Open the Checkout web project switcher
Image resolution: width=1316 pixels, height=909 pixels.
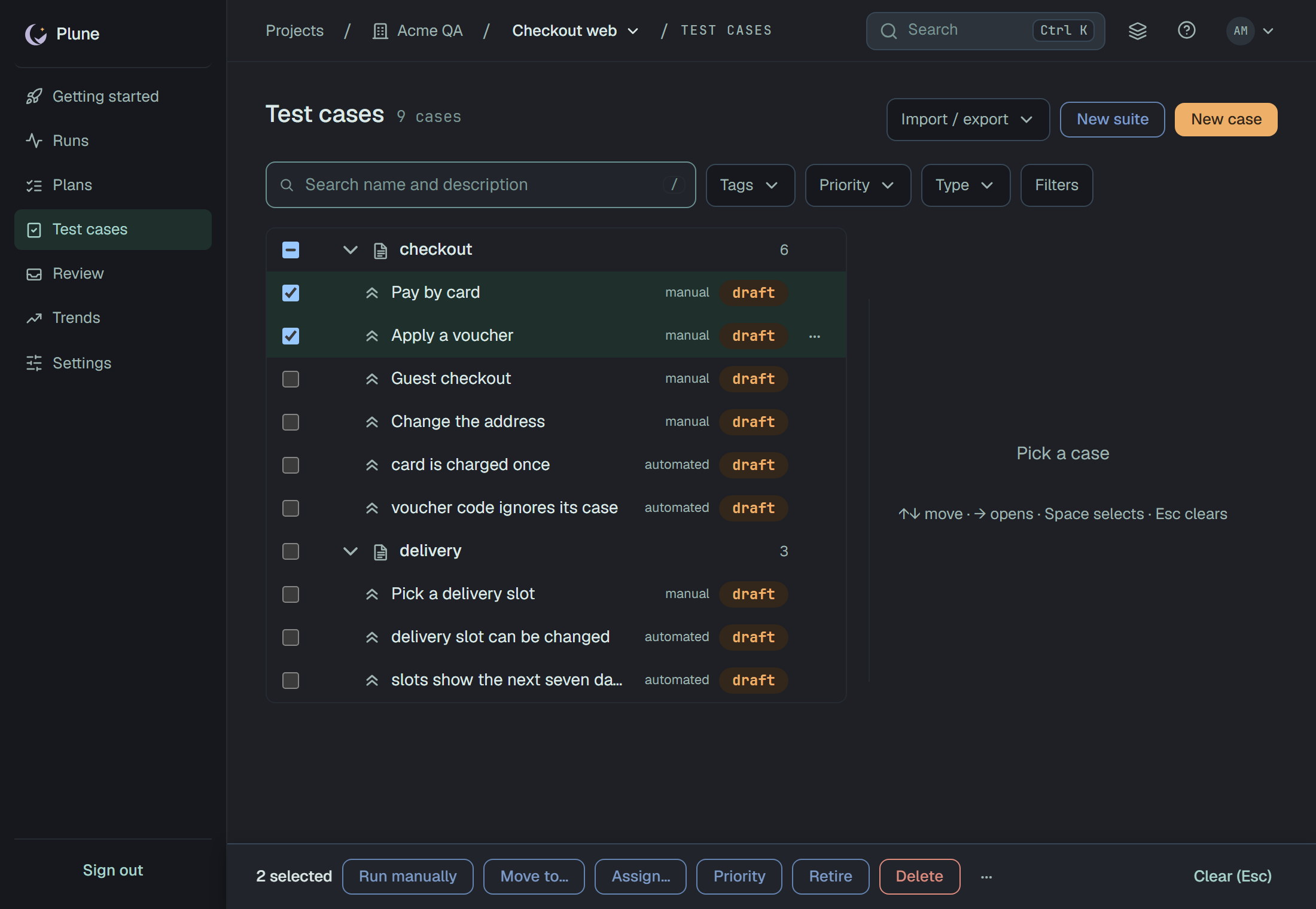(575, 31)
